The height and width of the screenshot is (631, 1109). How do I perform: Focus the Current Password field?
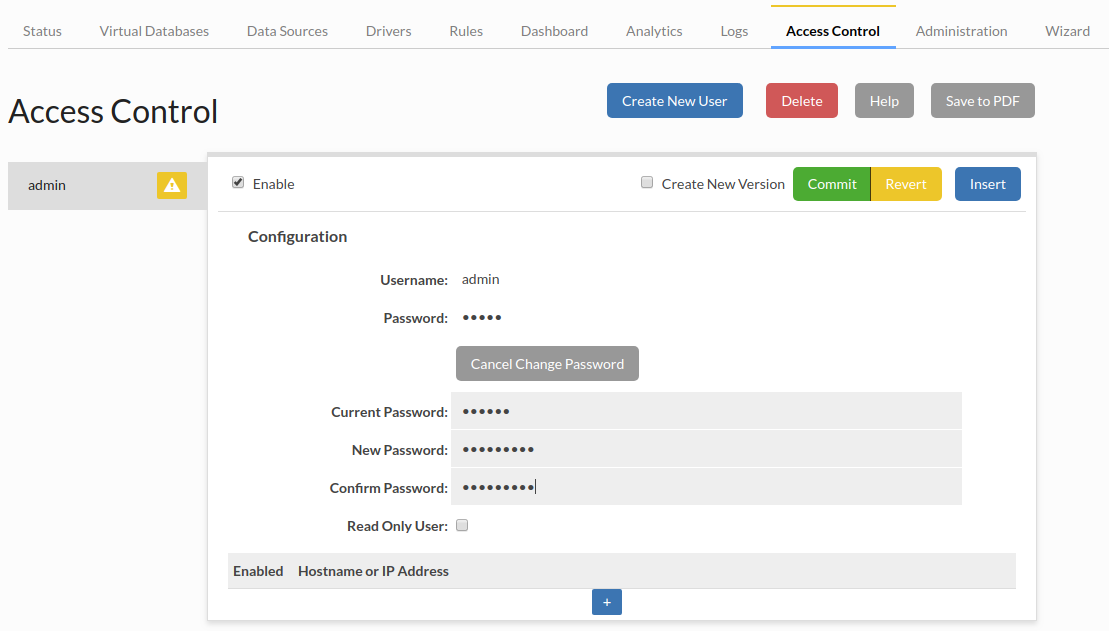706,411
